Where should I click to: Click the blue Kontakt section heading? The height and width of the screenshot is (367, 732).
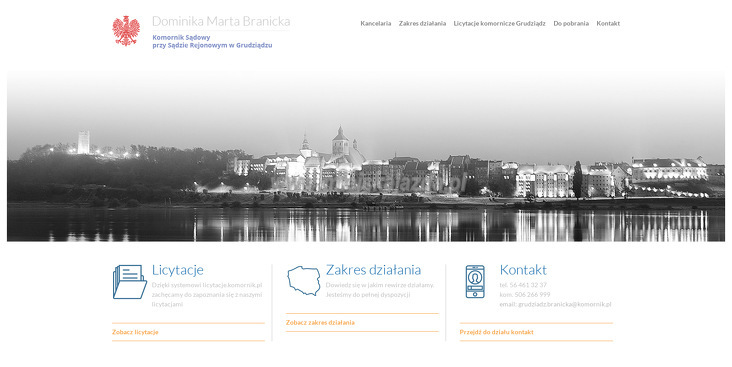523,270
